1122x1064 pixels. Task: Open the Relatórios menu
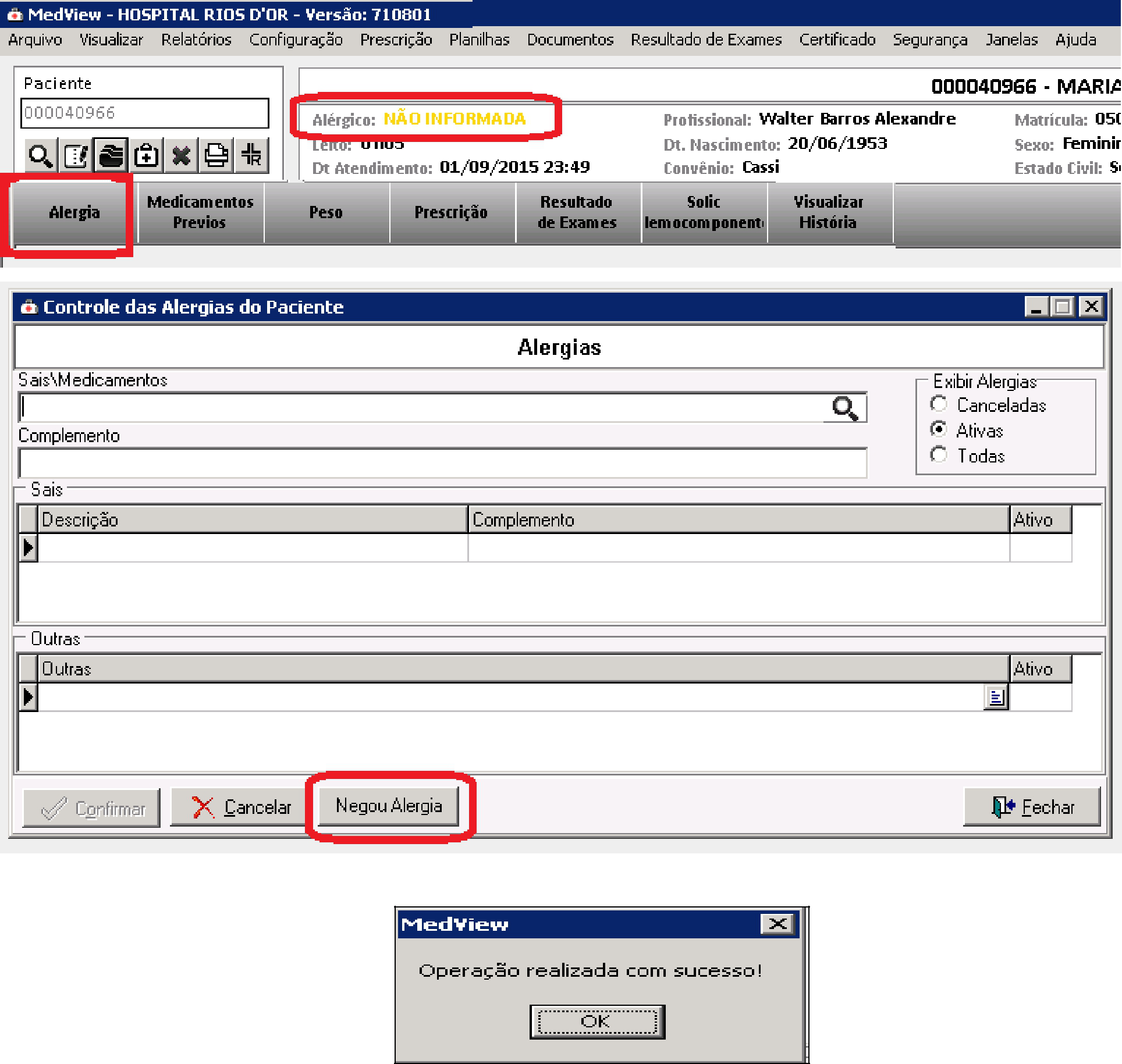click(196, 40)
